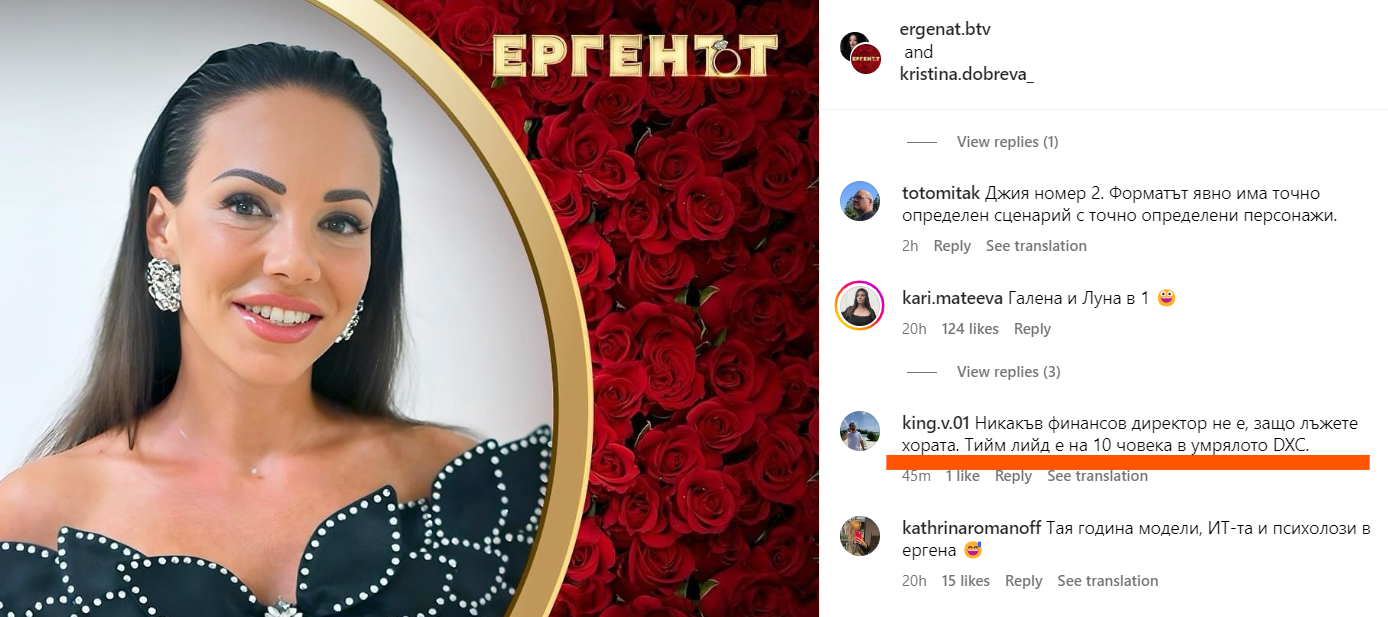The image size is (1388, 617).
Task: See translation of king.v.01's comment
Action: pyautogui.click(x=1097, y=476)
